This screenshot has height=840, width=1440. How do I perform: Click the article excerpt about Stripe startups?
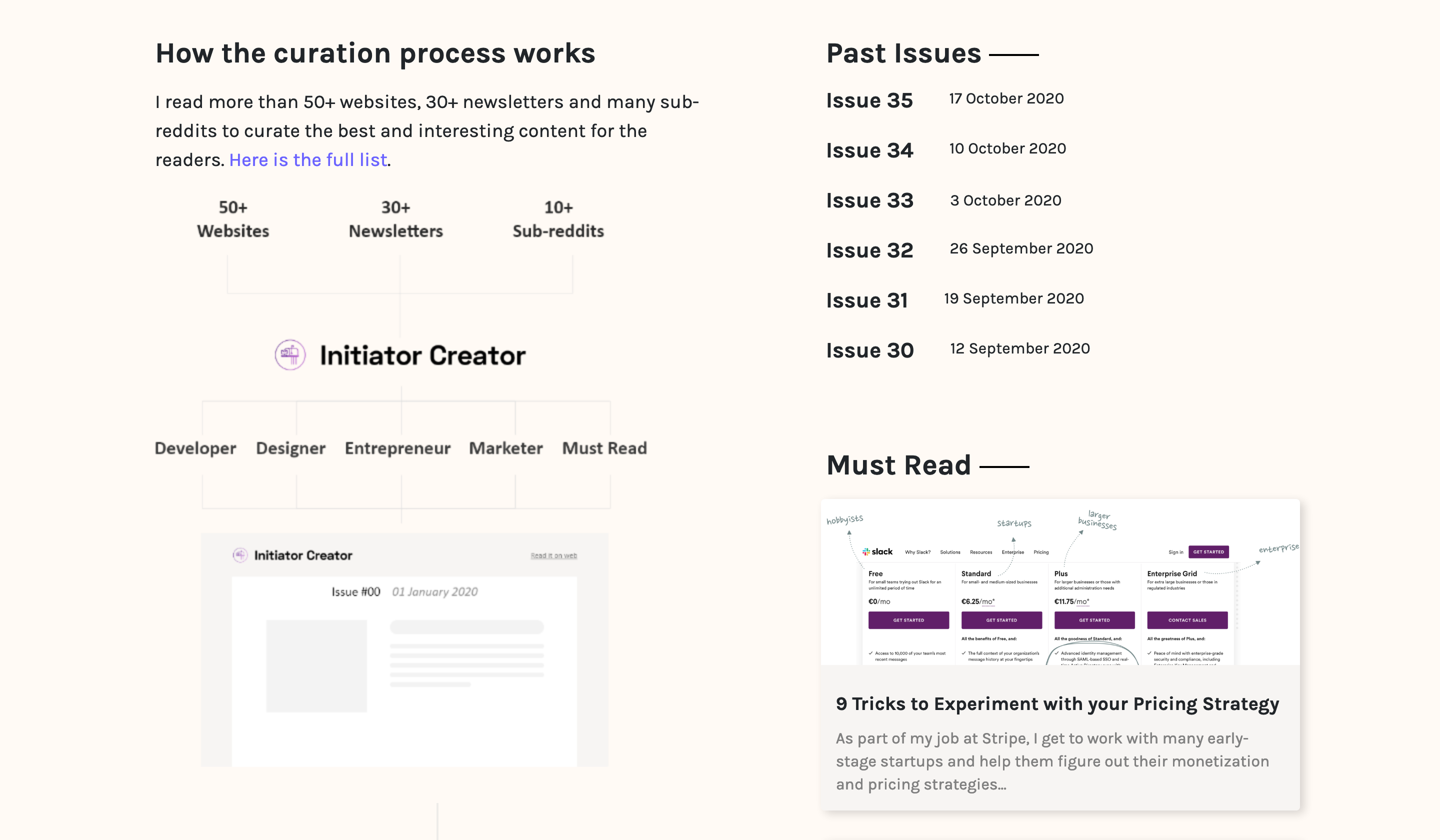1052,761
